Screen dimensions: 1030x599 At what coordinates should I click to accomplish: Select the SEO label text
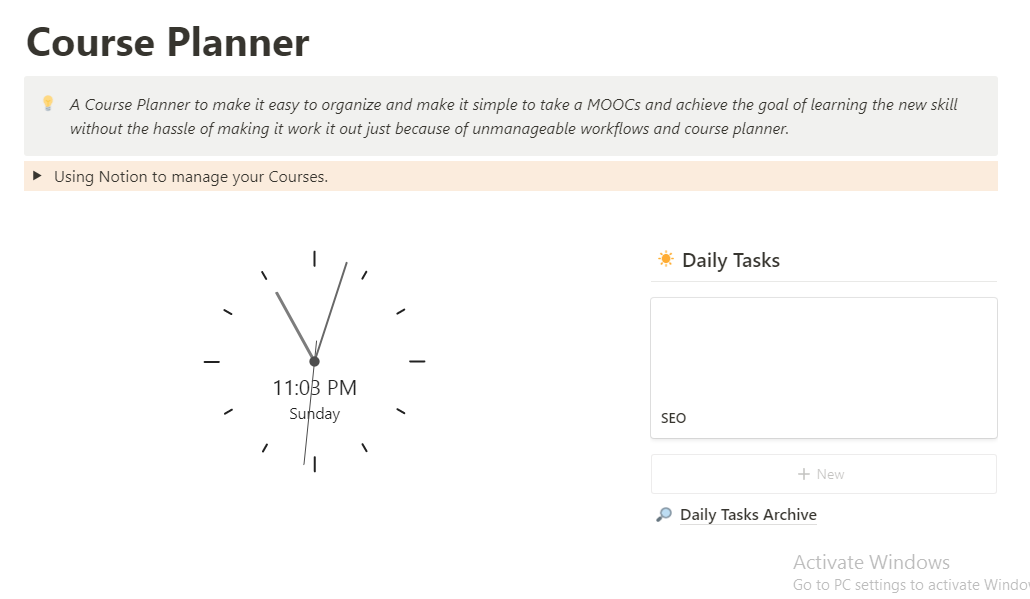click(673, 418)
